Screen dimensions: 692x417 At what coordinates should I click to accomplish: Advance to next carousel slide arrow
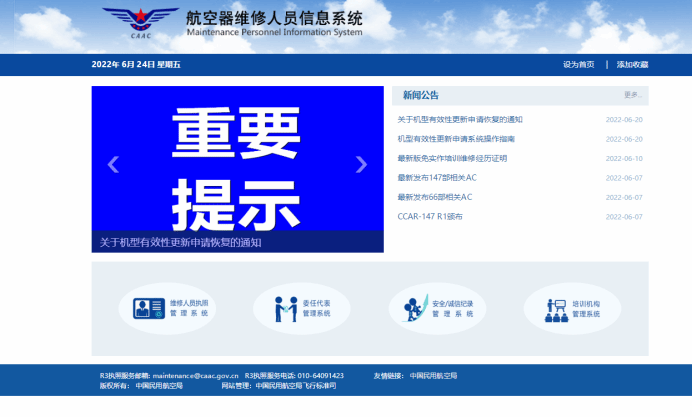[361, 165]
